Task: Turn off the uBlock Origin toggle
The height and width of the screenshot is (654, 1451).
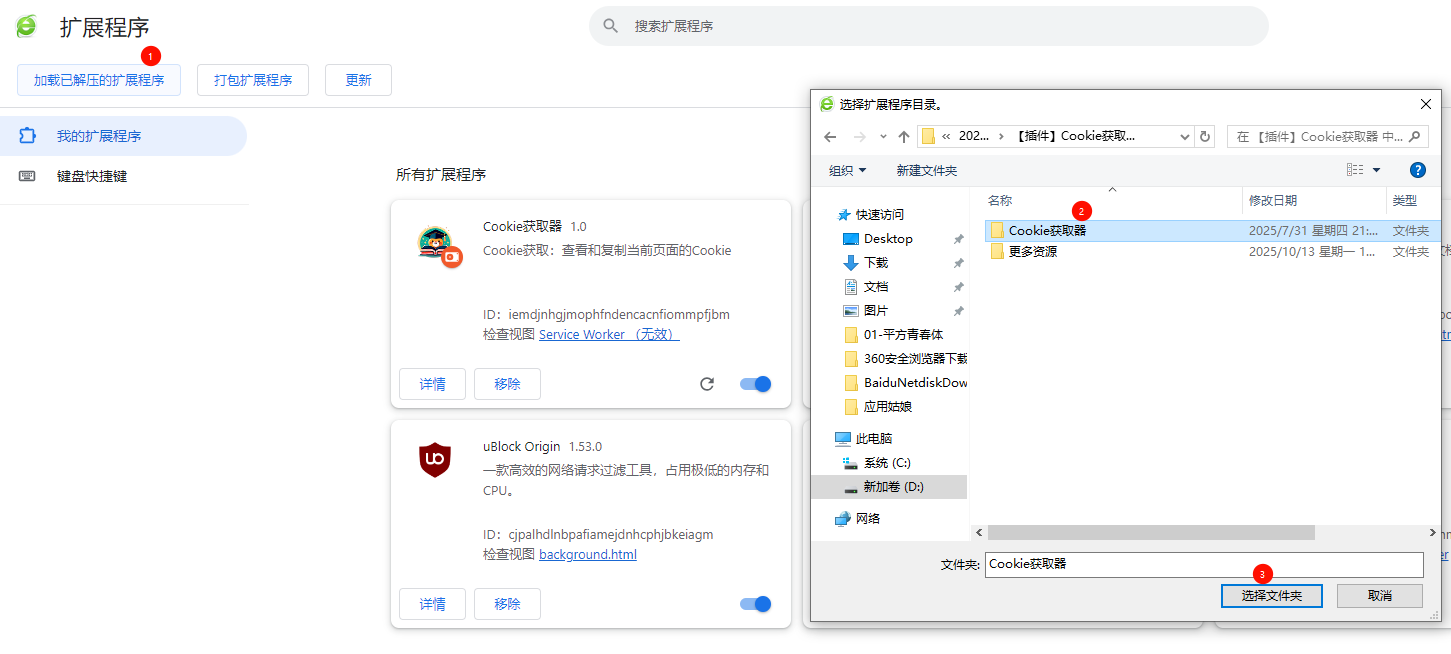Action: (x=755, y=604)
